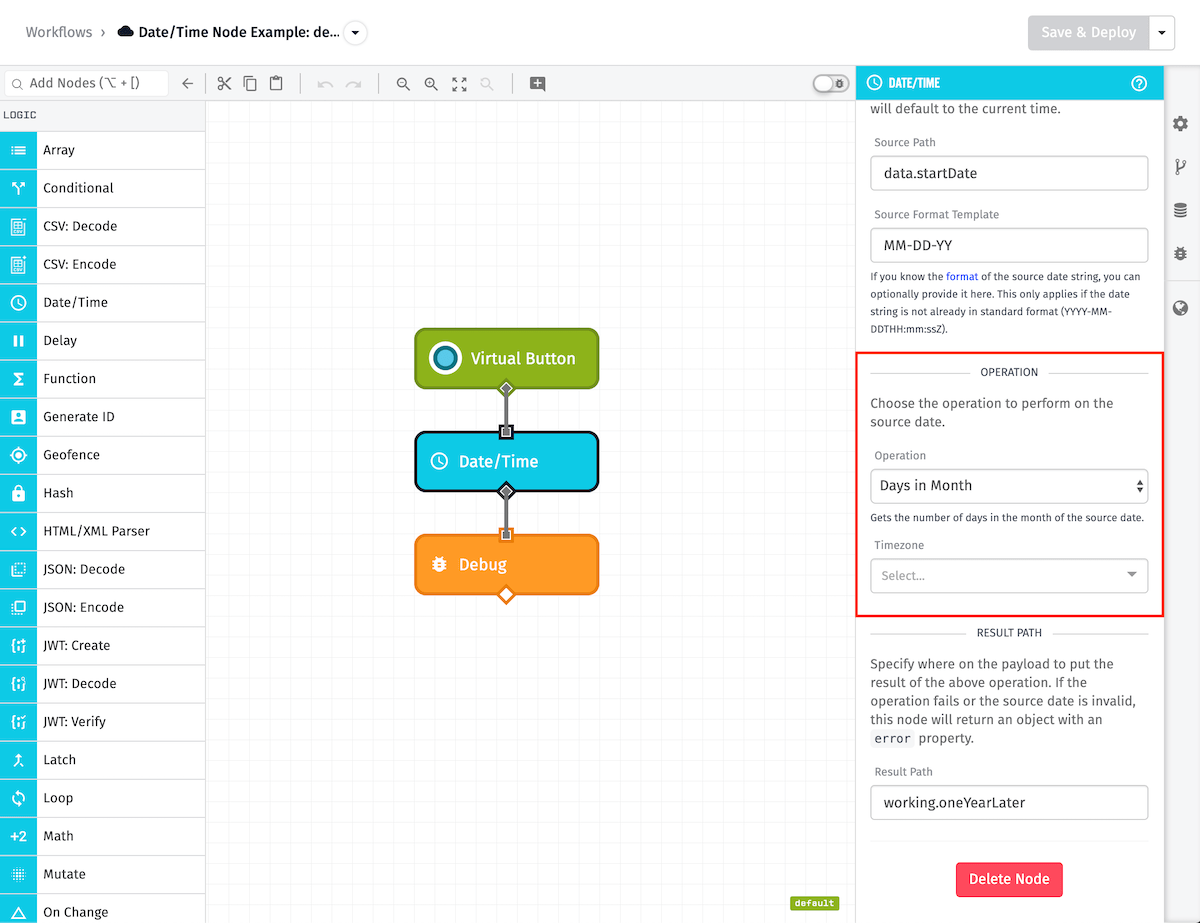1200x923 pixels.
Task: Go to Workflows breadcrumb
Action: pos(59,32)
